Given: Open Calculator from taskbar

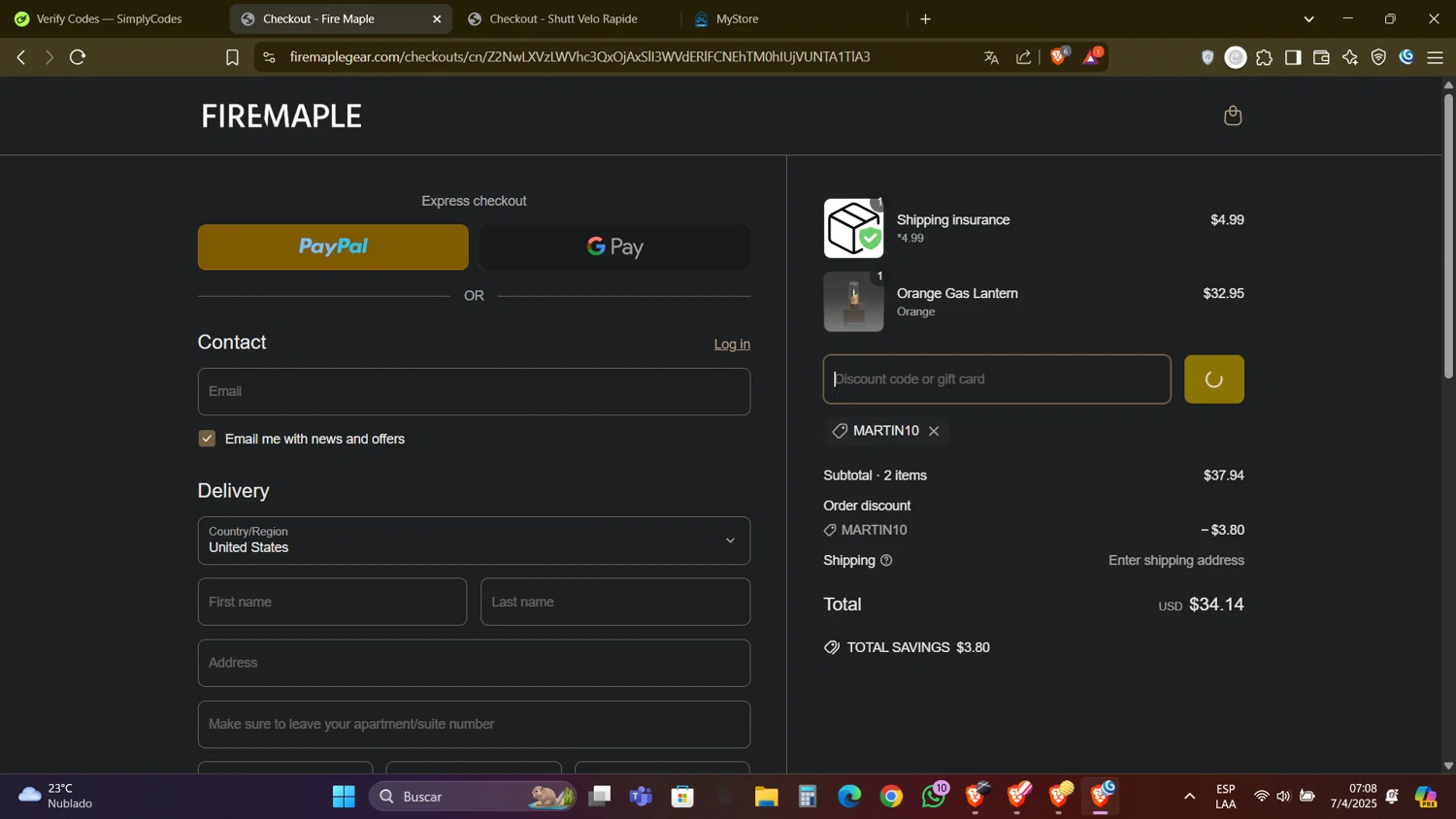Looking at the screenshot, I should pos(808,797).
